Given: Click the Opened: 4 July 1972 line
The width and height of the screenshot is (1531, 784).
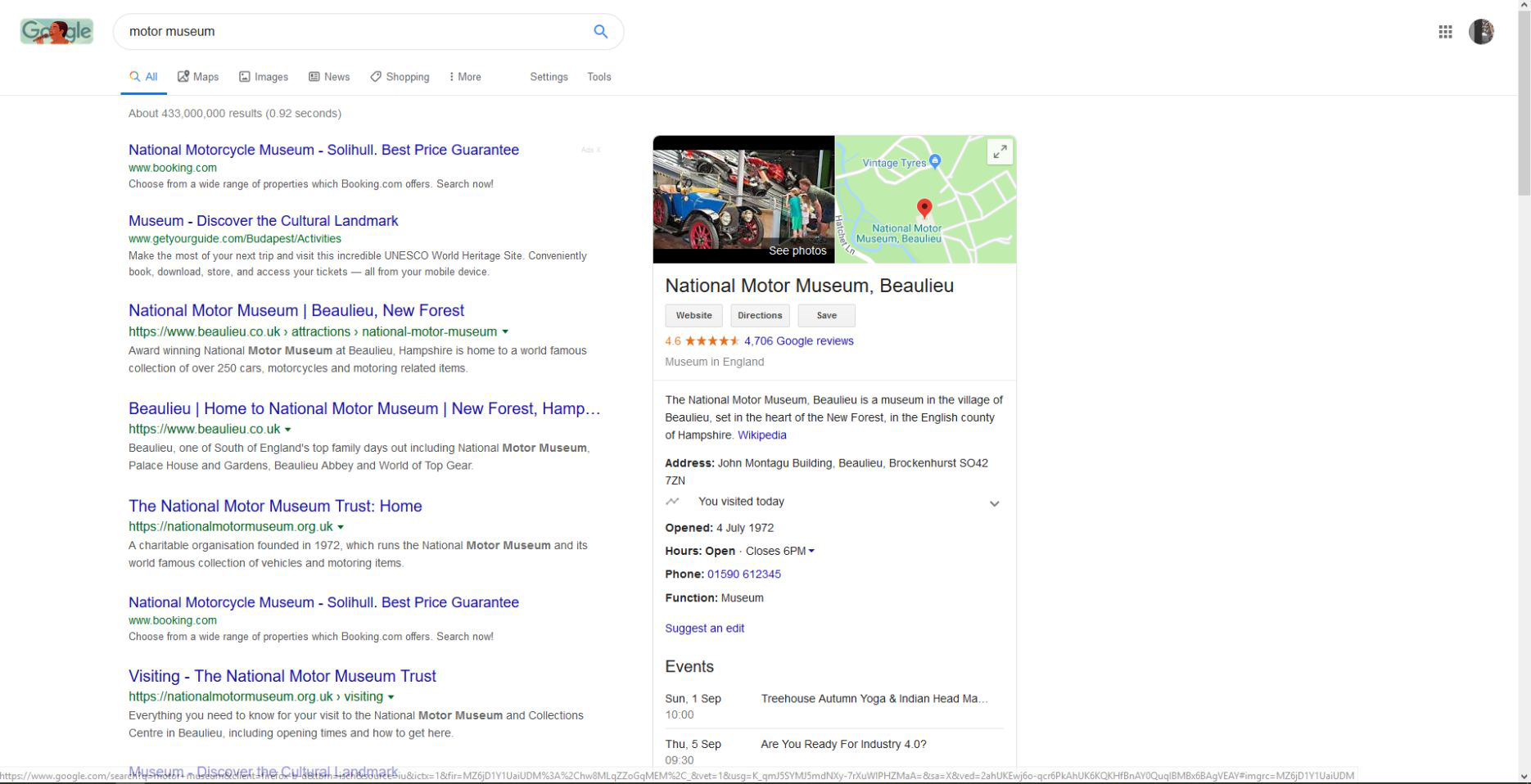Looking at the screenshot, I should click(719, 528).
